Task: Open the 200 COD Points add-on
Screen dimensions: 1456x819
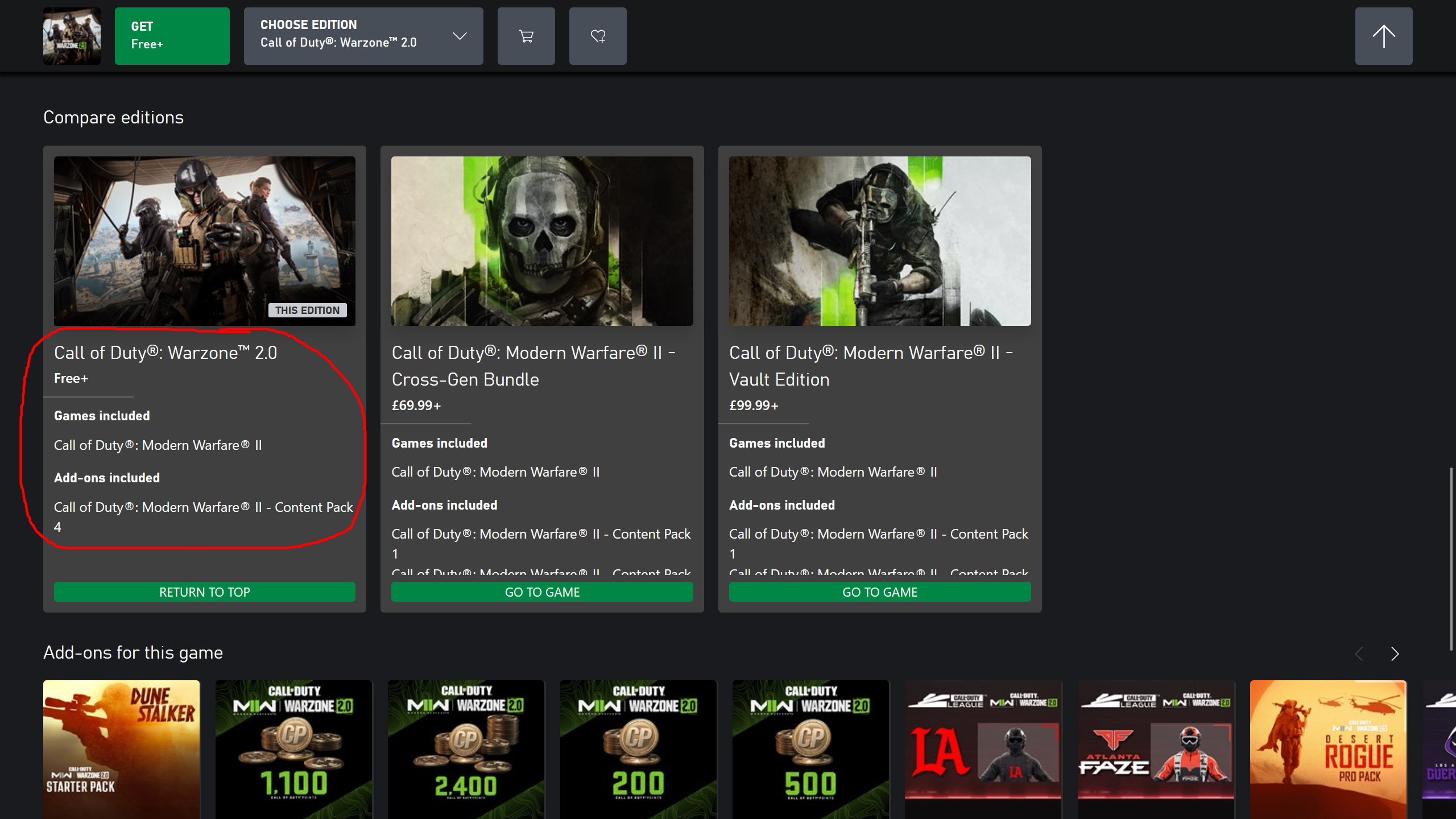Action: click(x=639, y=750)
